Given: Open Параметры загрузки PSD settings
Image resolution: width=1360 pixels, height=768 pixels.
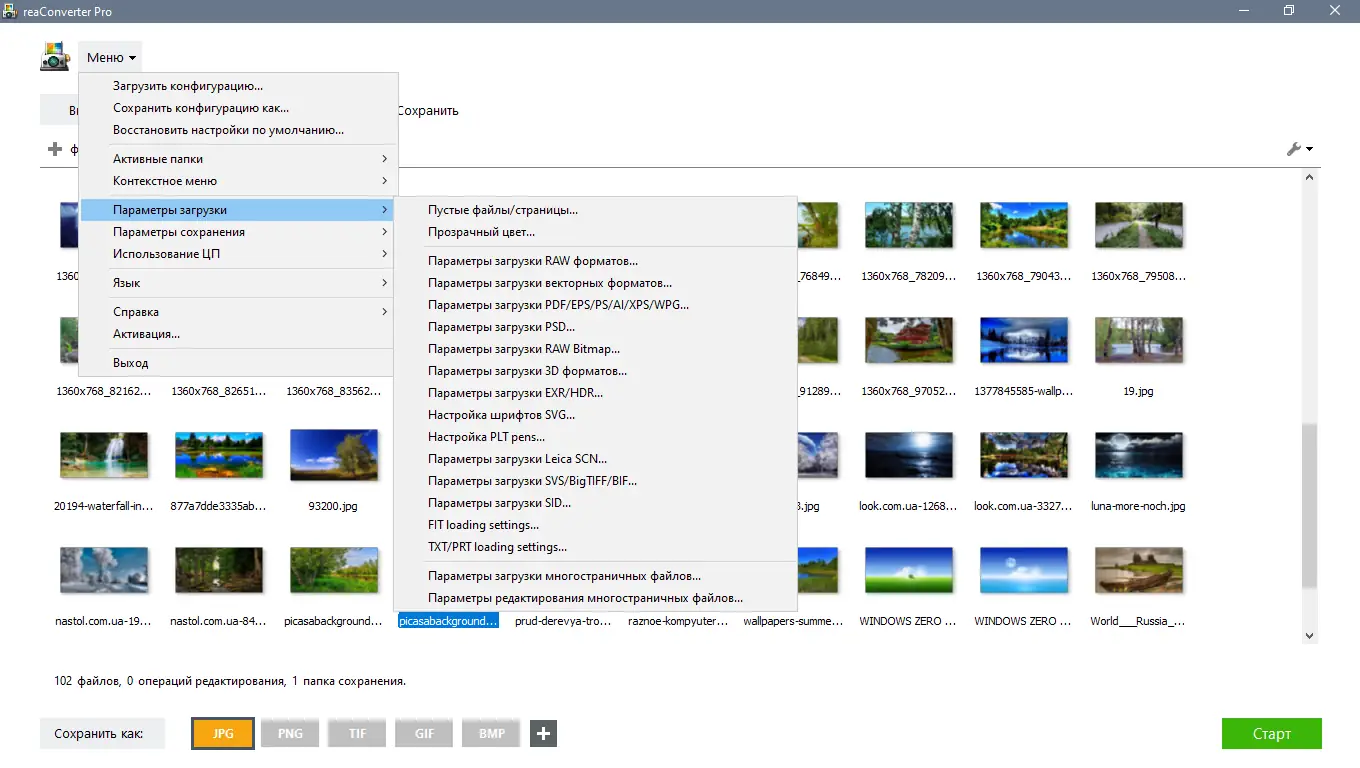Looking at the screenshot, I should pos(500,326).
